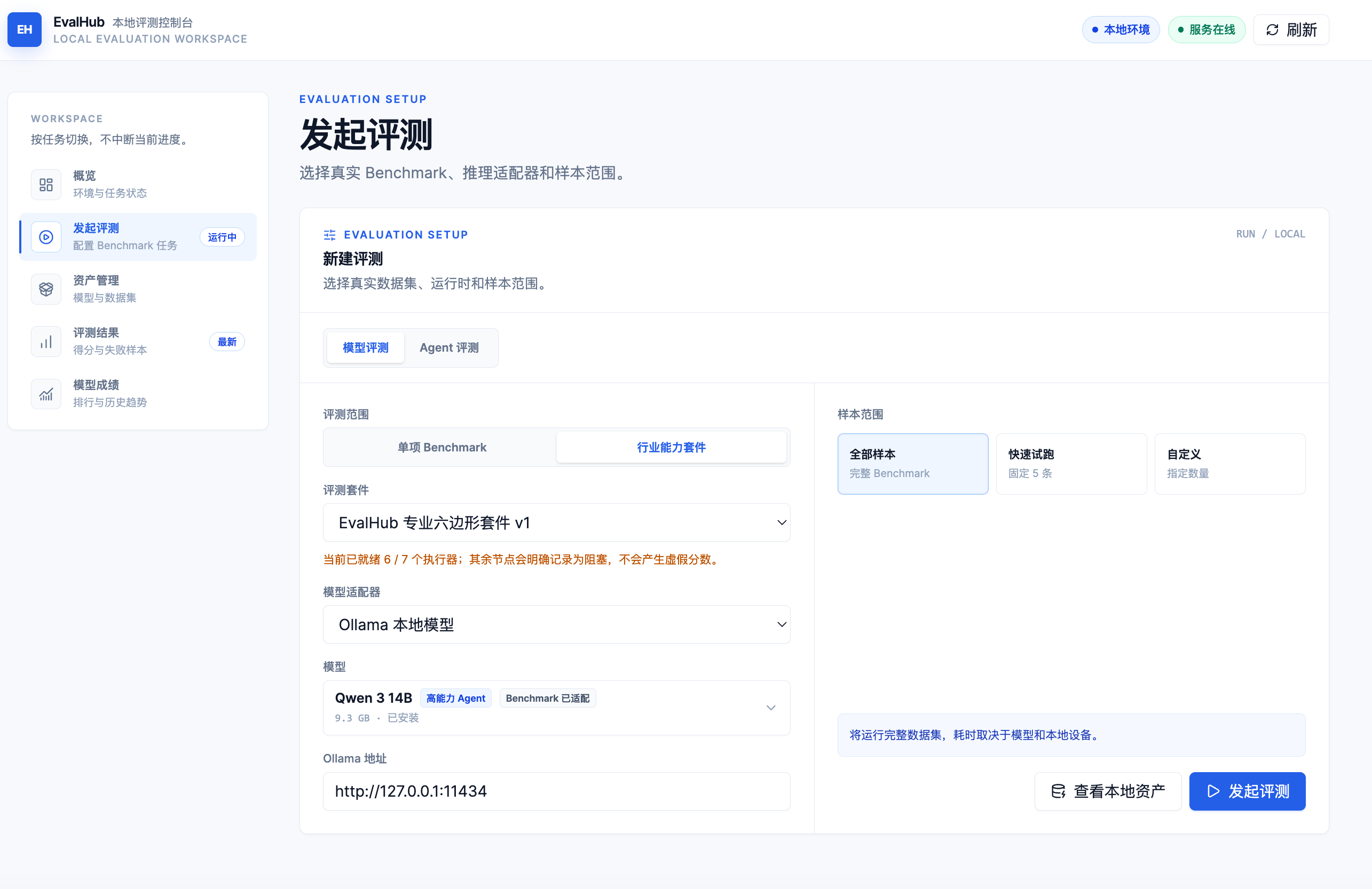The image size is (1372, 889).
Task: Open 概览 in the workspace sidebar
Action: (138, 185)
